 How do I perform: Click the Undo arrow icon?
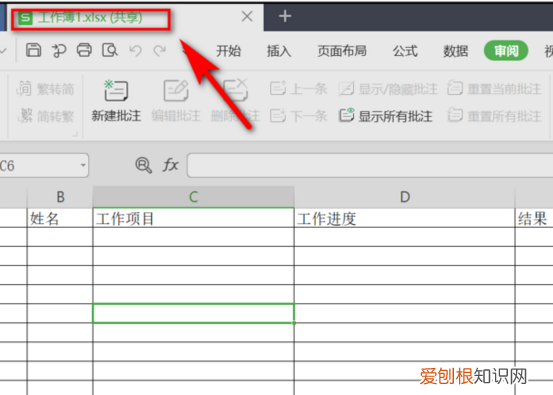click(135, 51)
